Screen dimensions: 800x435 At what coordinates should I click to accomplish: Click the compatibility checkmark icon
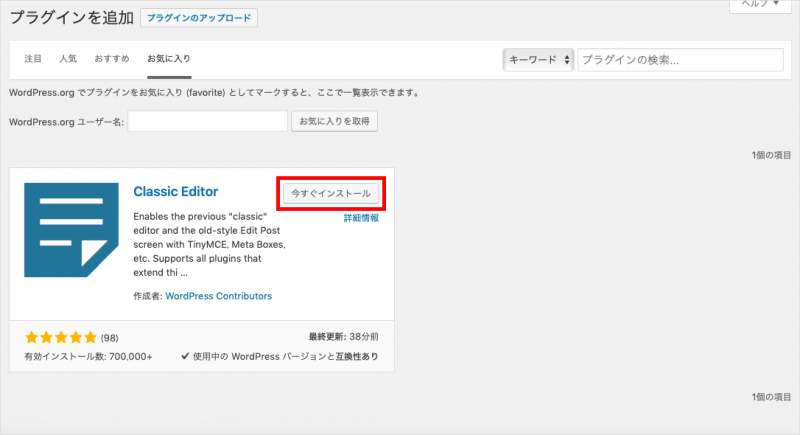click(185, 356)
